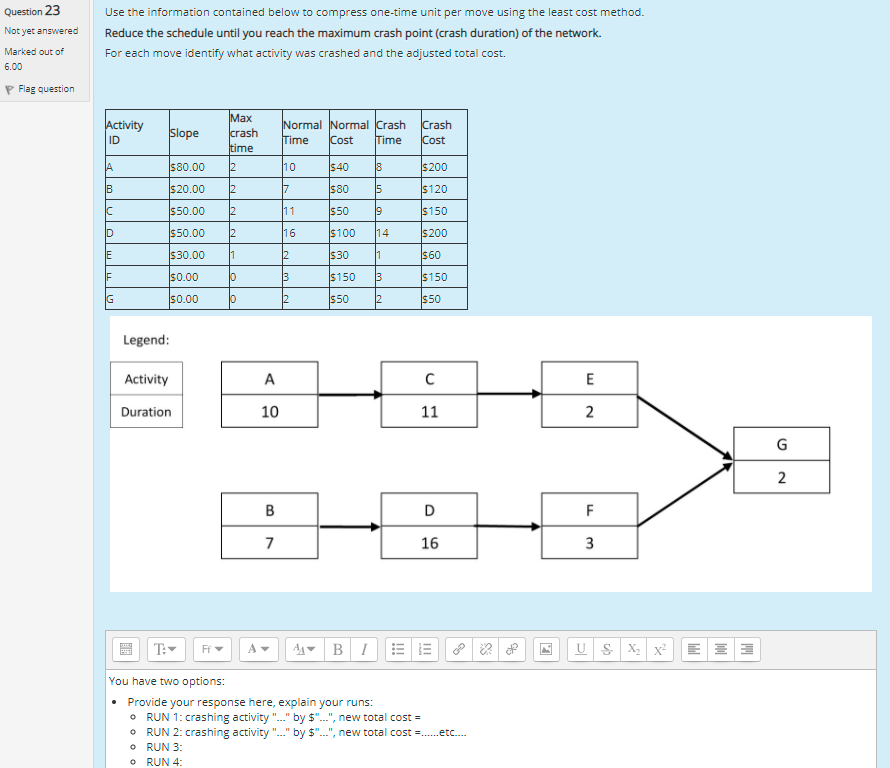Align text to the right
The image size is (890, 768).
coord(745,649)
